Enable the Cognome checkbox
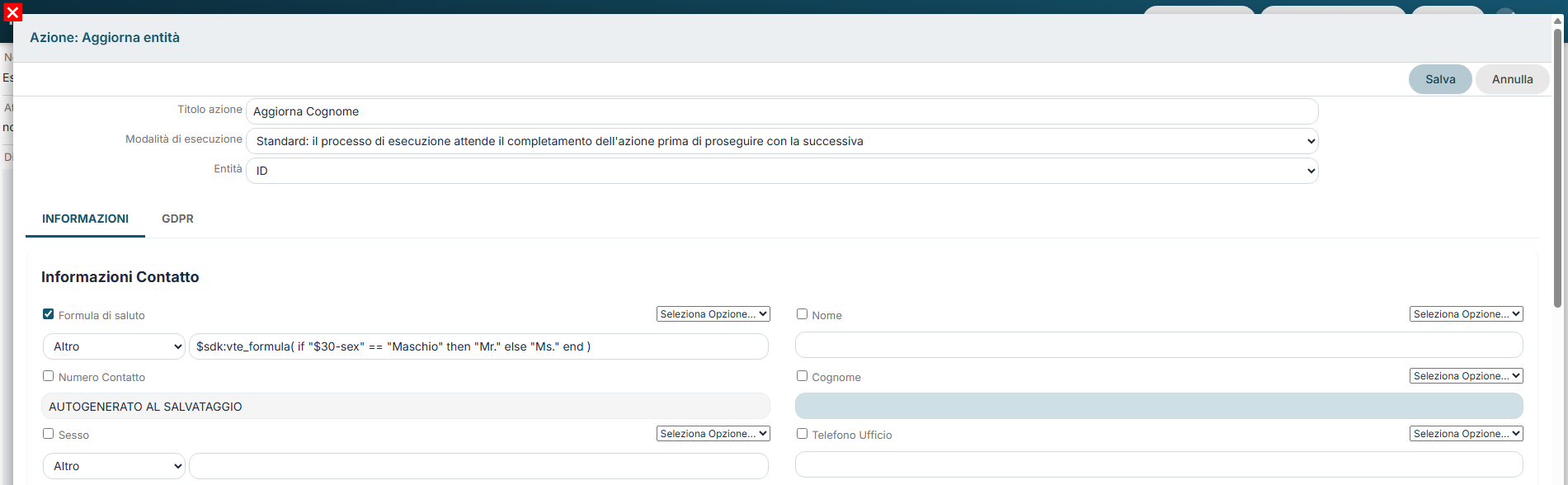 click(x=802, y=376)
